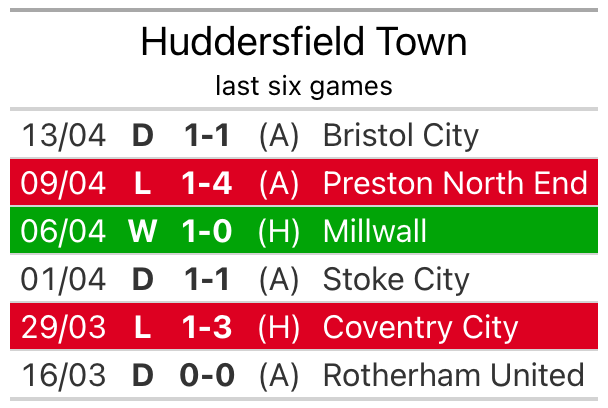Select the 29/03 match date
Screen dimensions: 608x408
point(63,327)
